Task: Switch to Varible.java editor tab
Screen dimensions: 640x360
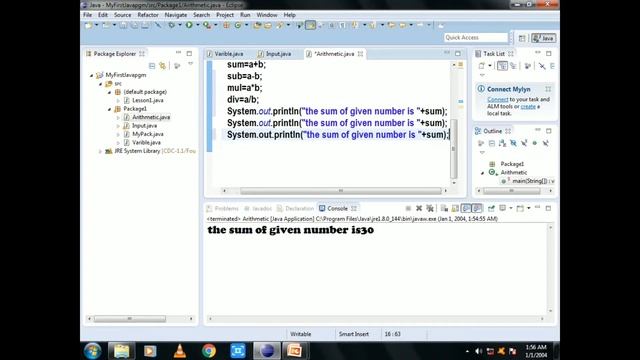Action: click(229, 54)
